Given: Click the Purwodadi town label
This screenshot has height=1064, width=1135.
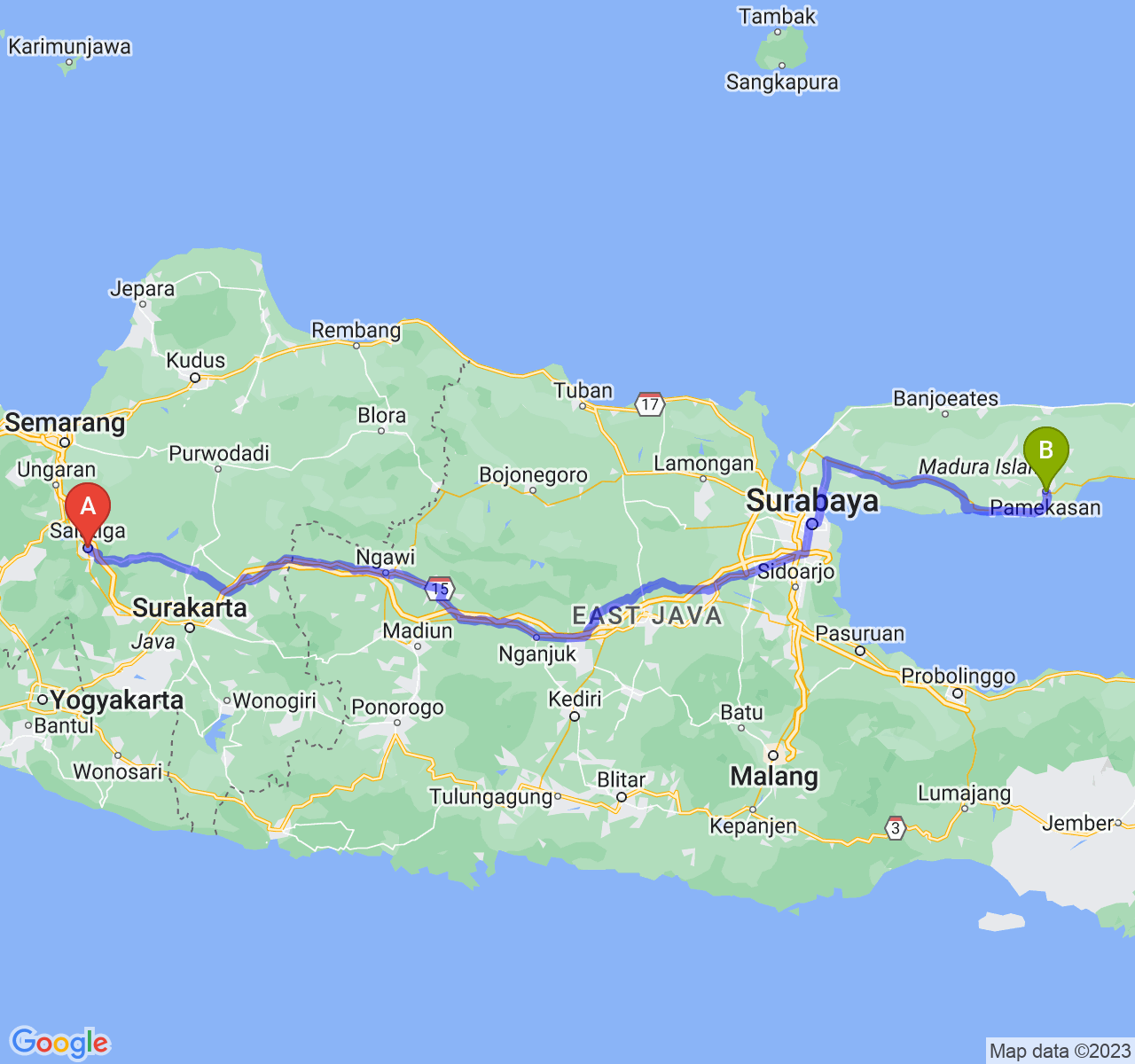Looking at the screenshot, I should [x=219, y=453].
